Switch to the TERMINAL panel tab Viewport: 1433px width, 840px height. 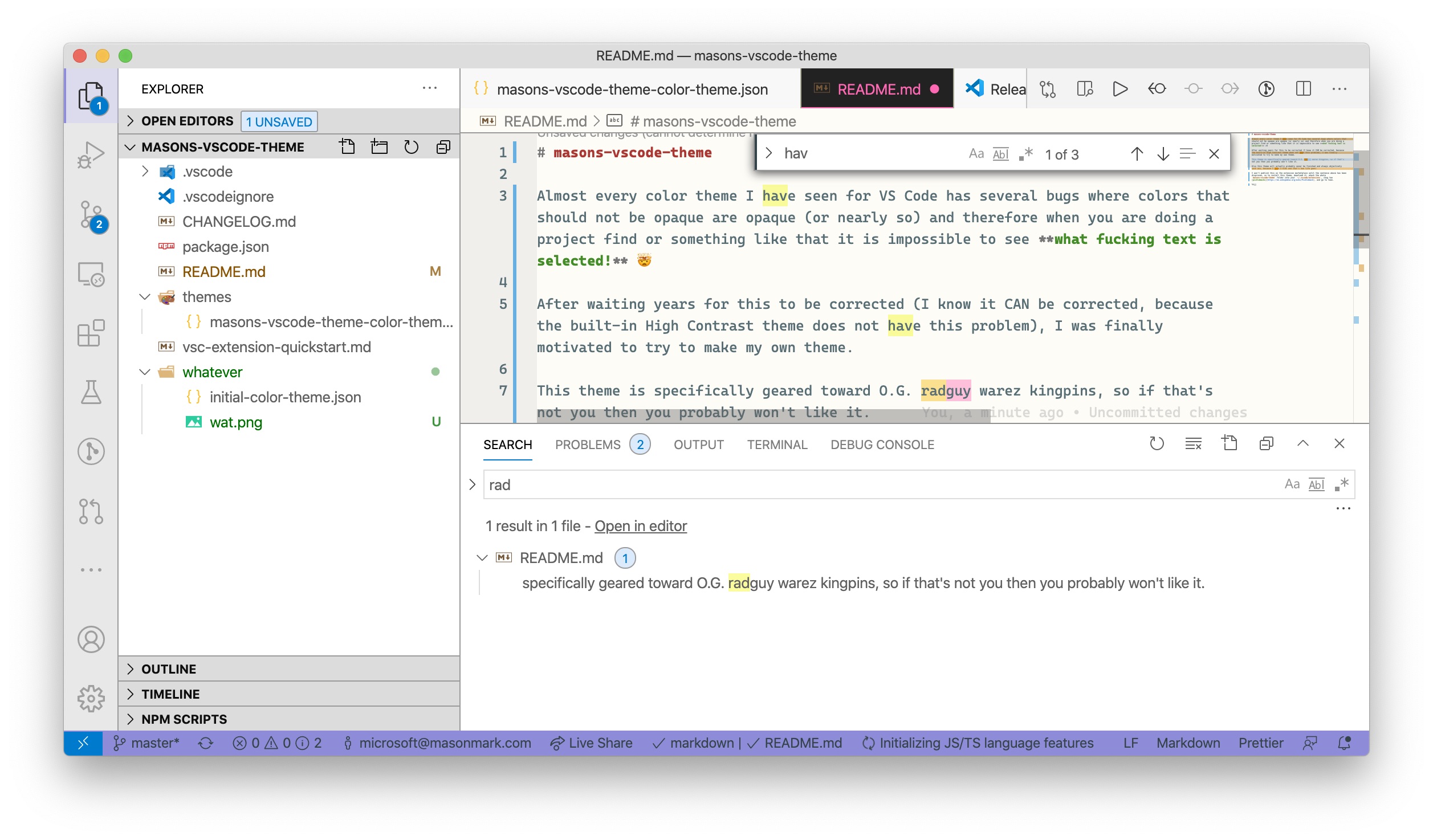(x=777, y=445)
